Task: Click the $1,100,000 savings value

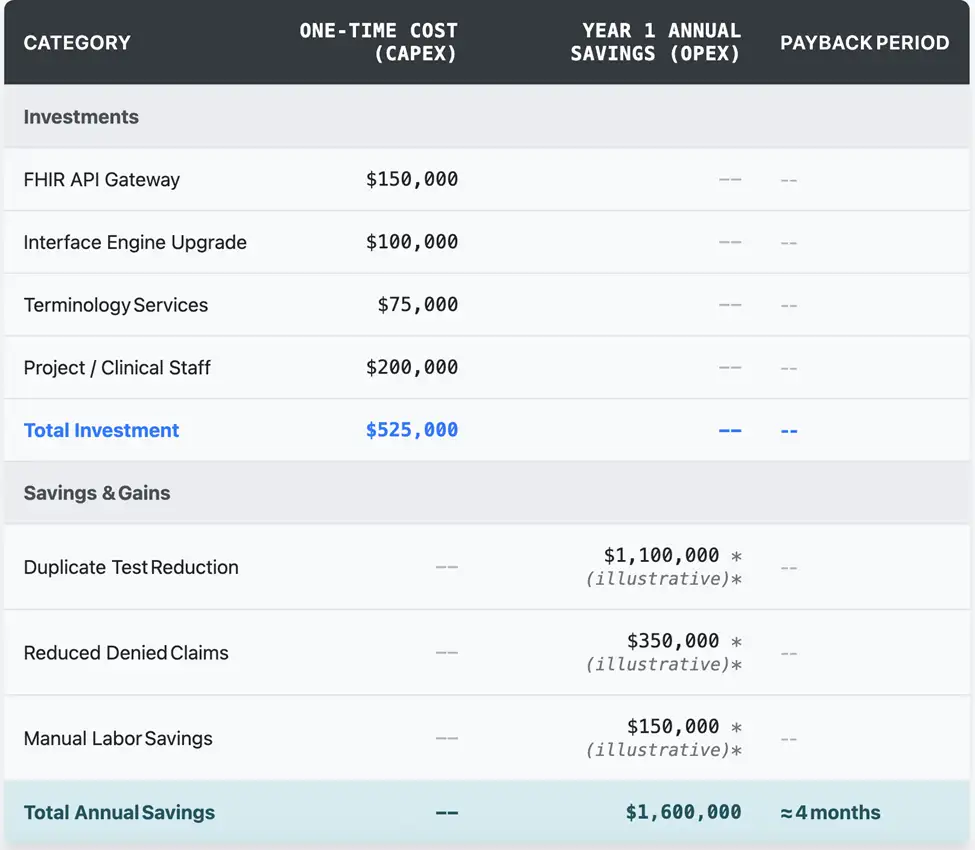Action: pos(661,556)
